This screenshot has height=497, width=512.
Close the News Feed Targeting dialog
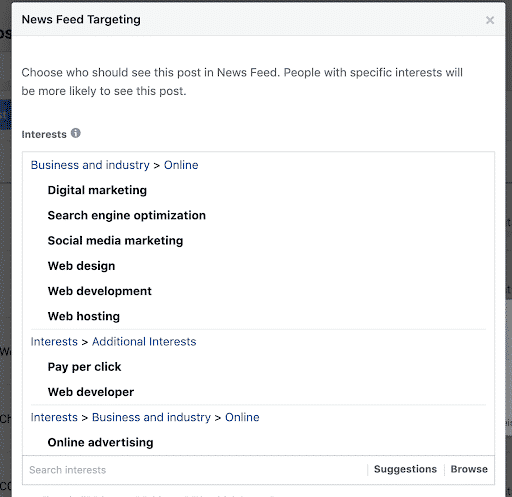point(490,20)
